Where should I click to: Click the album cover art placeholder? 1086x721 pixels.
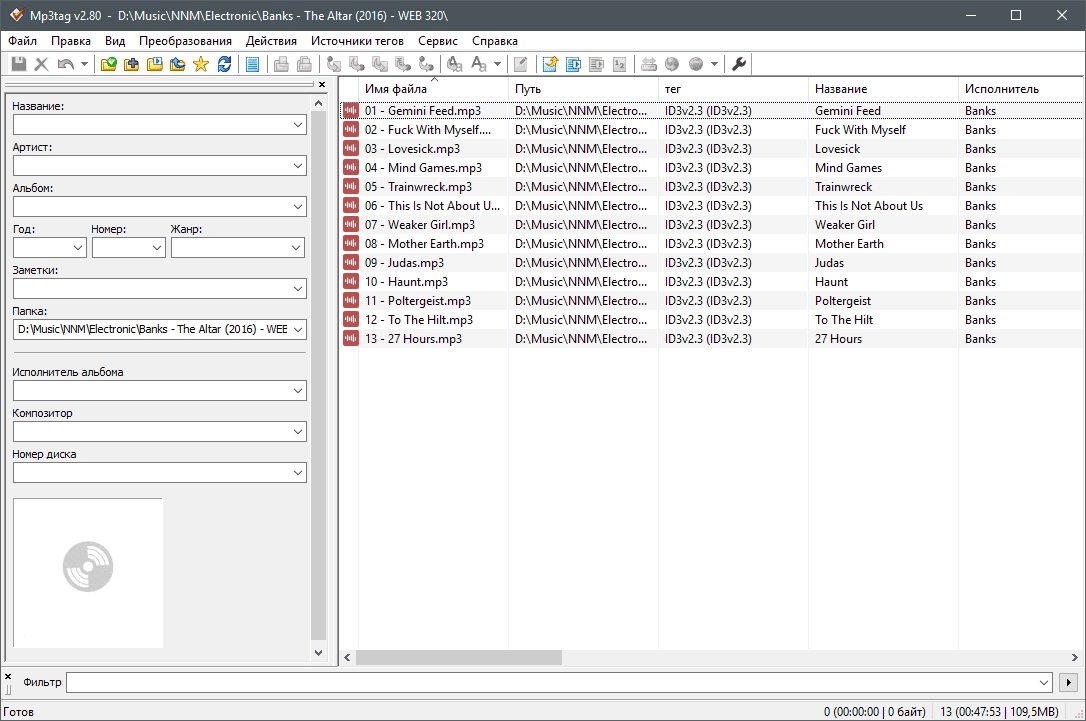click(x=88, y=573)
